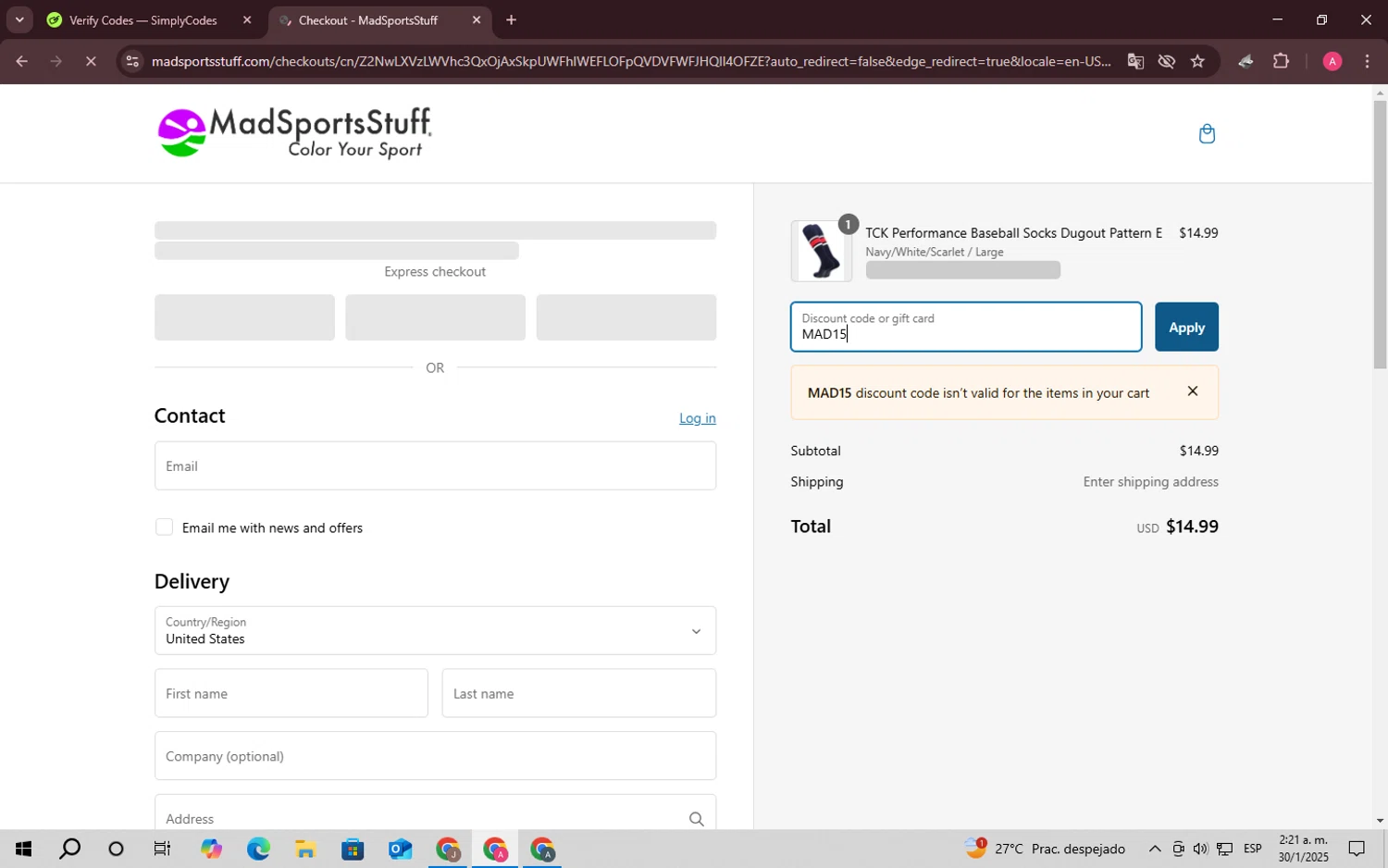Click the Company (optional) field

coord(435,756)
